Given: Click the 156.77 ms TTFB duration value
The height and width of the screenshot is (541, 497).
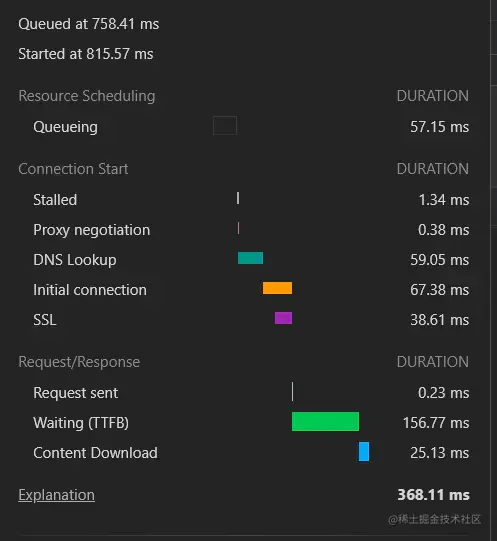Looking at the screenshot, I should pyautogui.click(x=436, y=423).
